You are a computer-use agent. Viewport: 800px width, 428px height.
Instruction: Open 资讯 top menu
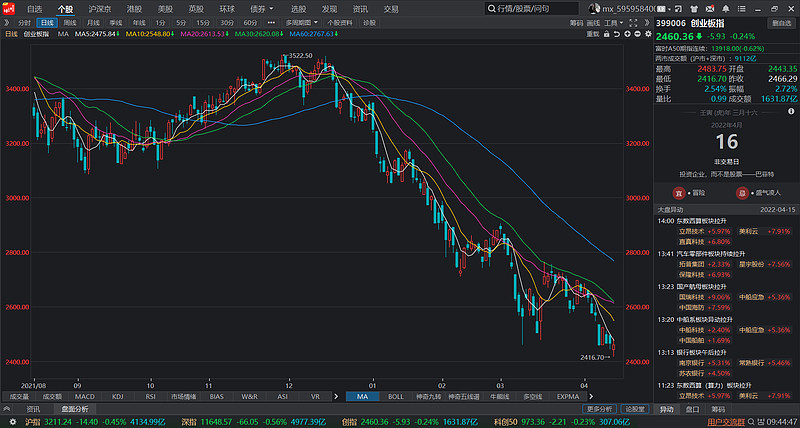click(360, 9)
